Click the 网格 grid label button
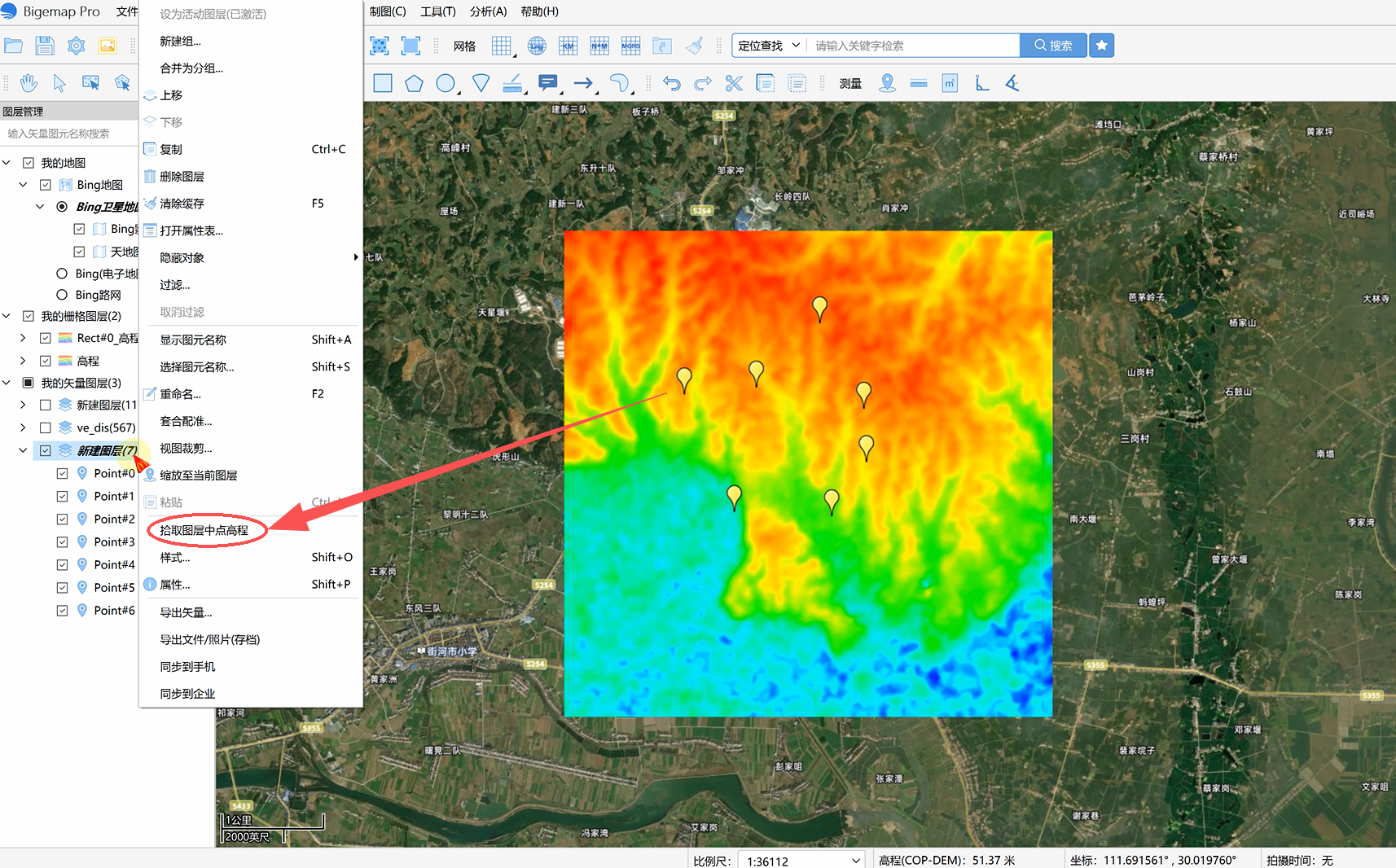The width and height of the screenshot is (1396, 868). click(464, 46)
